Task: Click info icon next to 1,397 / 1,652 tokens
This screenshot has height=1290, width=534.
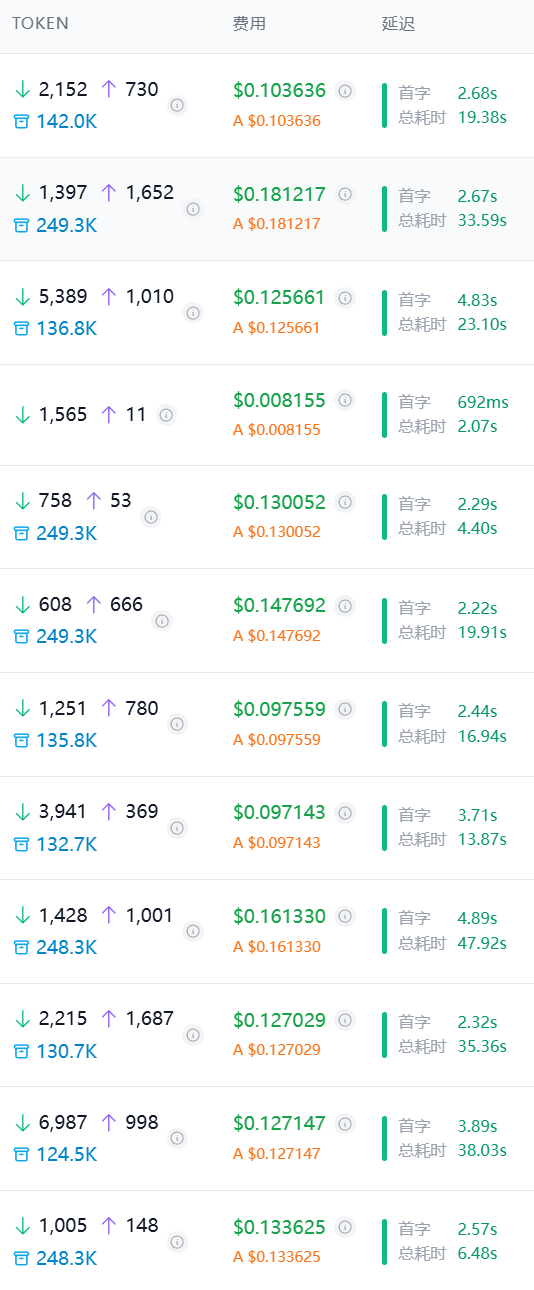Action: pos(193,209)
